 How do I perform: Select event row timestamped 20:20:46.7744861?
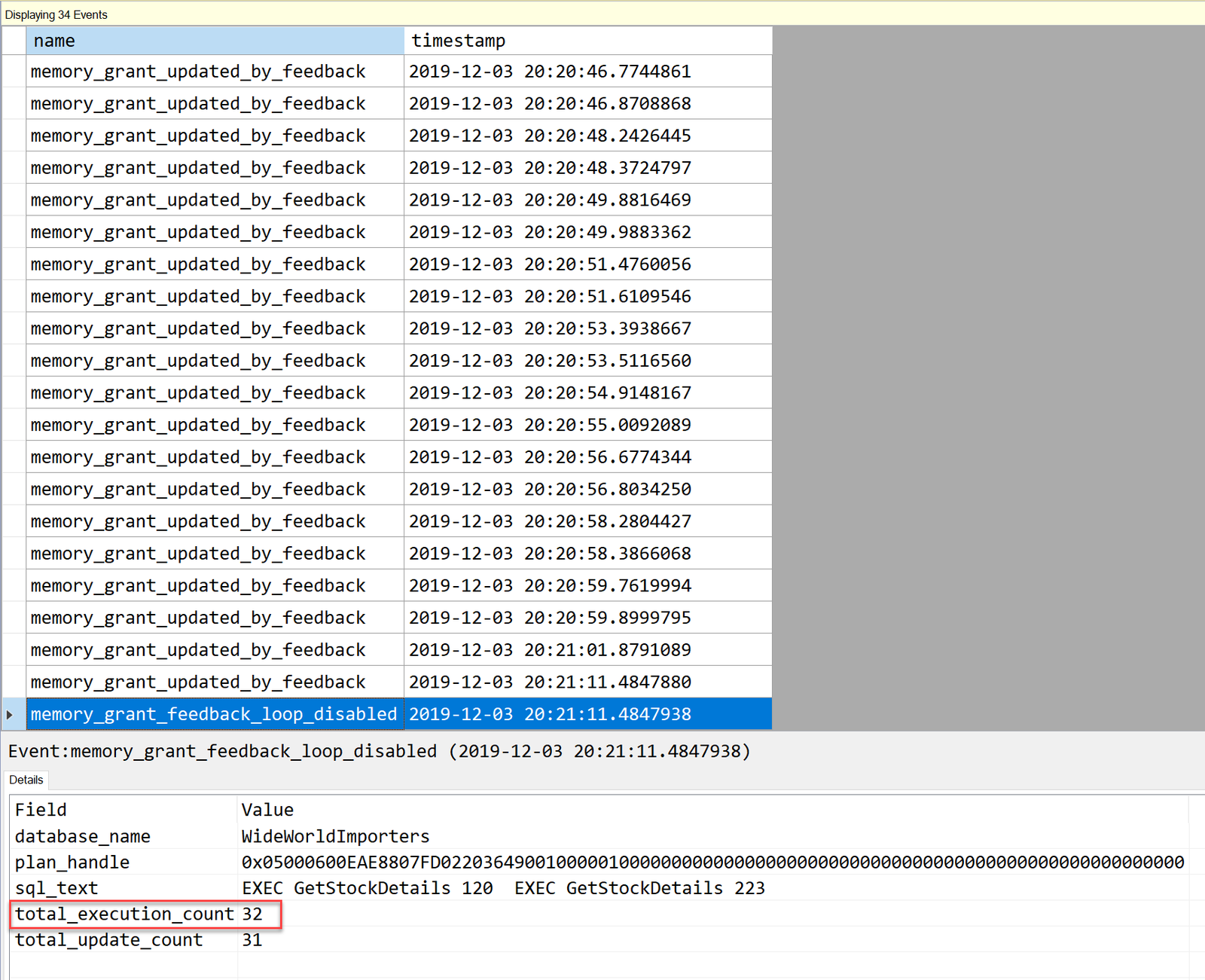coord(387,71)
